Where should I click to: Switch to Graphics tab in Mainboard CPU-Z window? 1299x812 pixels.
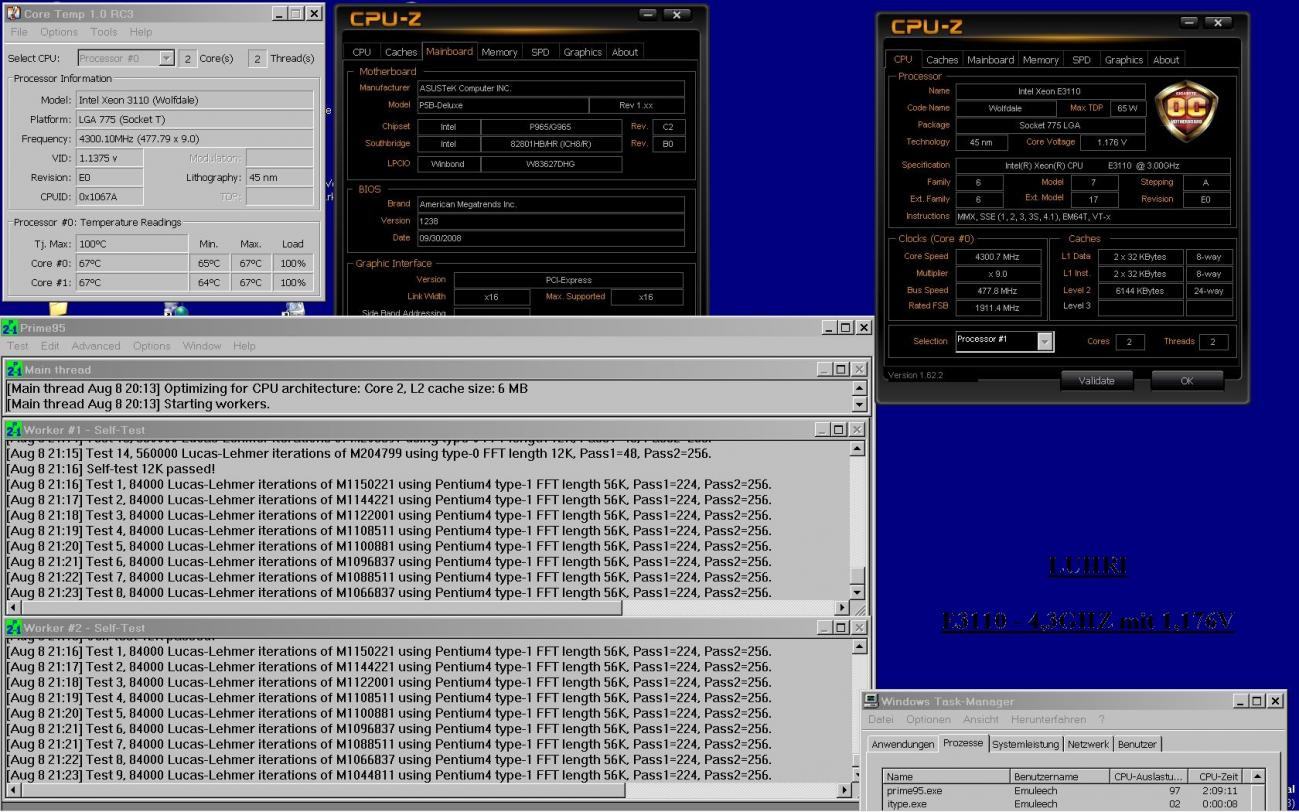[582, 52]
